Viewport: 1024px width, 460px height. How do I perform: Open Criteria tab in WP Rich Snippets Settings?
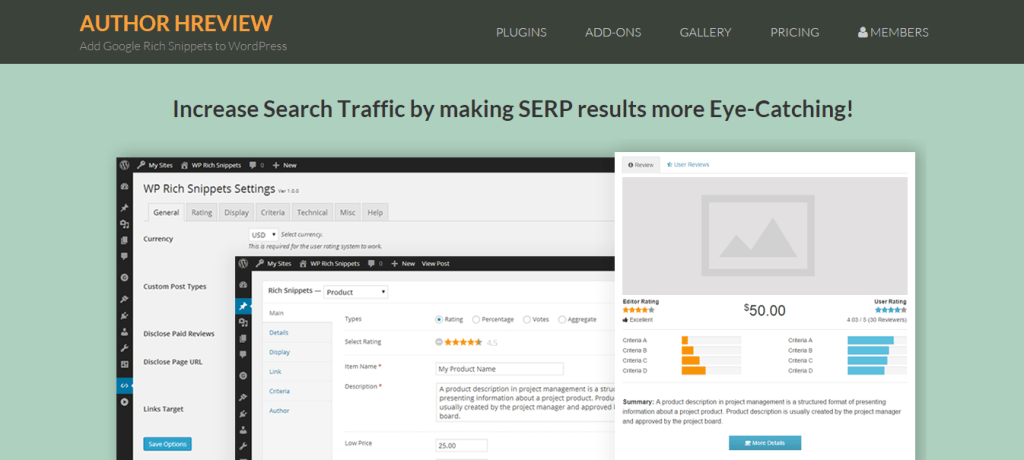[x=272, y=212]
